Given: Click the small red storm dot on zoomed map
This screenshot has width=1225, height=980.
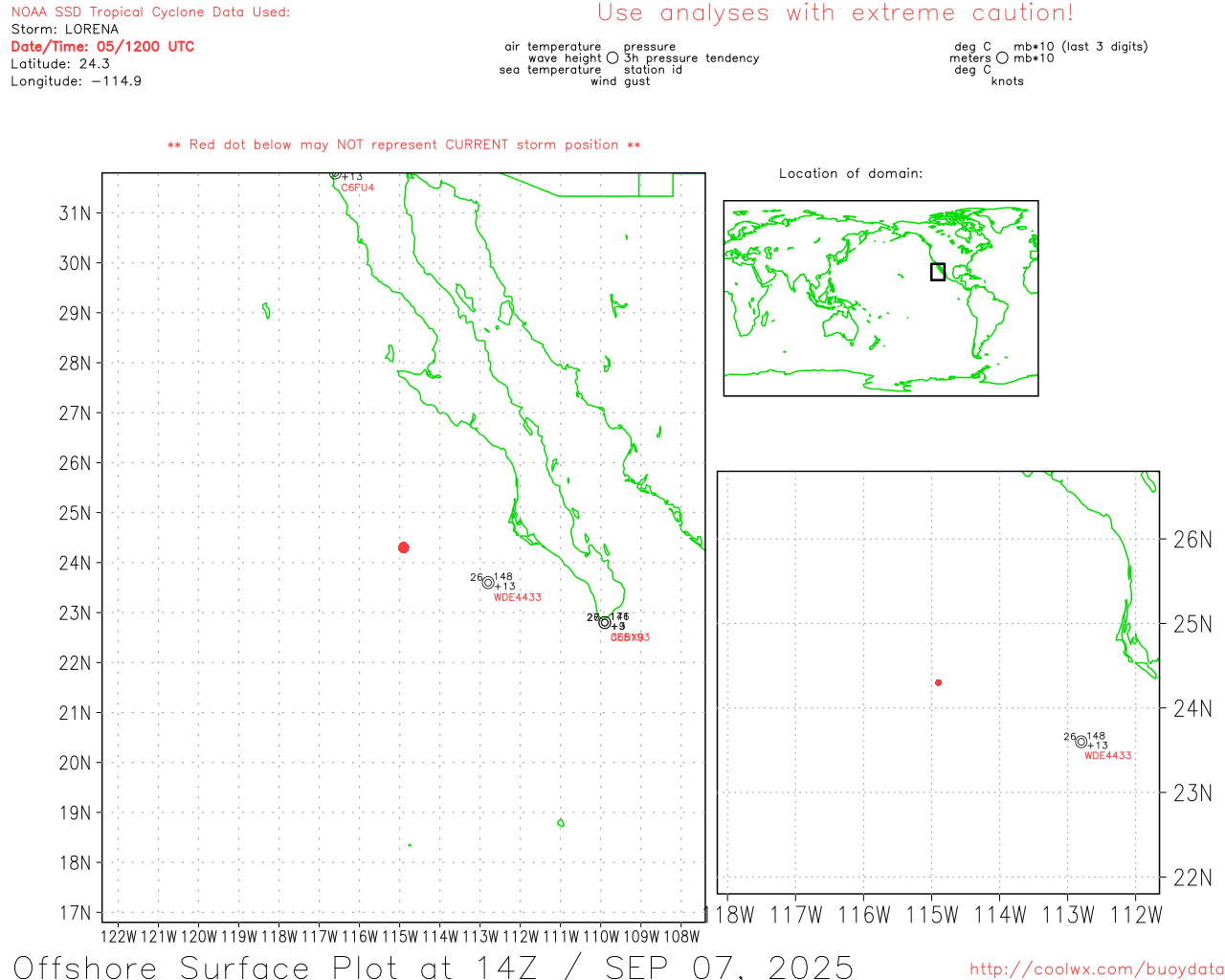Looking at the screenshot, I should point(939,682).
